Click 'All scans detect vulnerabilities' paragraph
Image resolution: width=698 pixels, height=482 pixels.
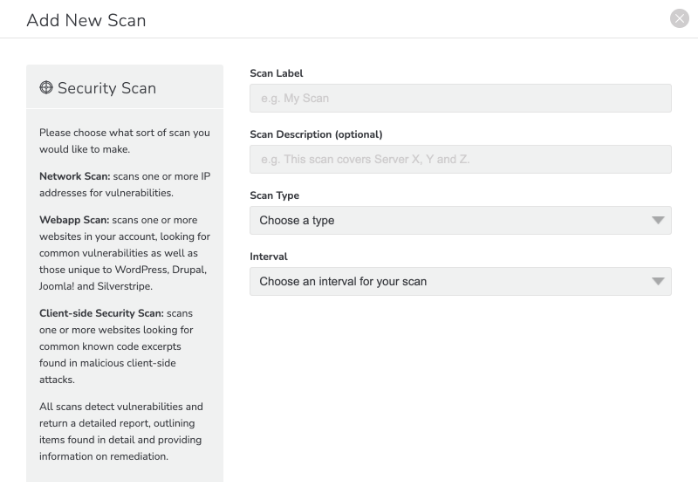[x=121, y=431]
